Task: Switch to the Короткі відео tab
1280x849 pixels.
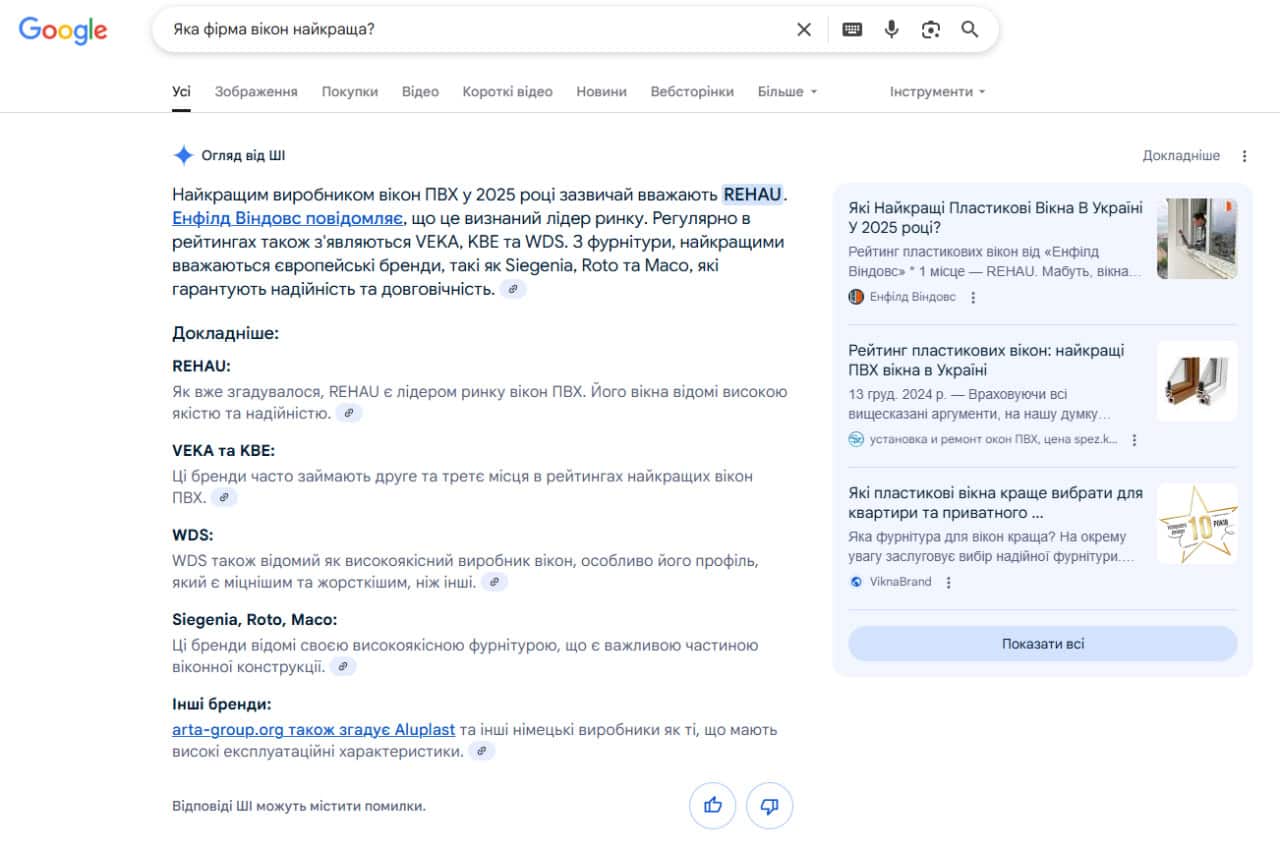Action: (x=507, y=91)
